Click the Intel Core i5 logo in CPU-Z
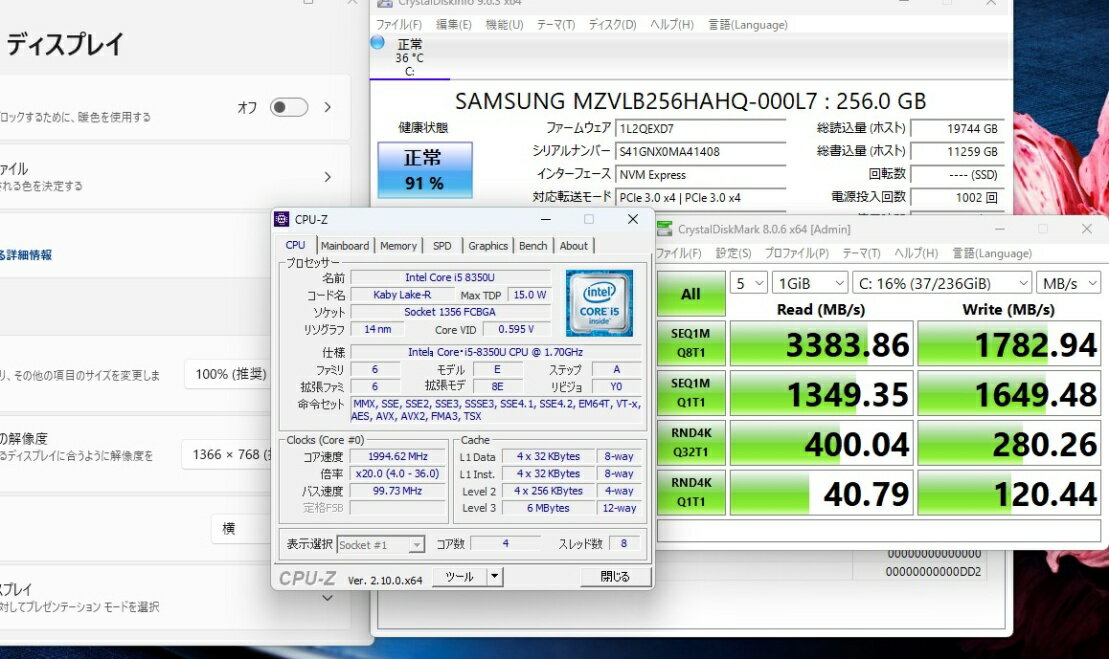1109x659 pixels. [599, 303]
